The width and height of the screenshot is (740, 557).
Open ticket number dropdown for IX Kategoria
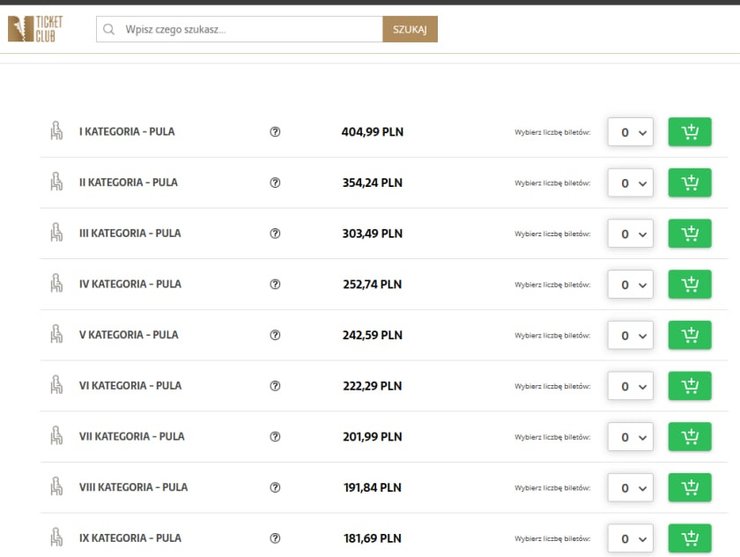630,538
